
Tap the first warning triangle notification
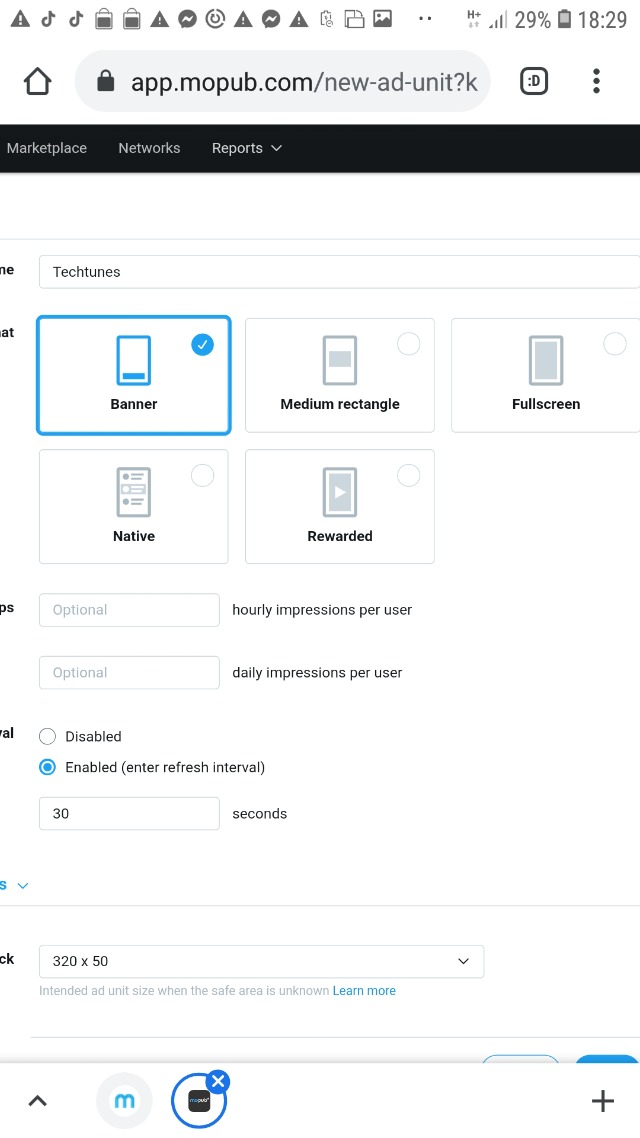pyautogui.click(x=20, y=20)
